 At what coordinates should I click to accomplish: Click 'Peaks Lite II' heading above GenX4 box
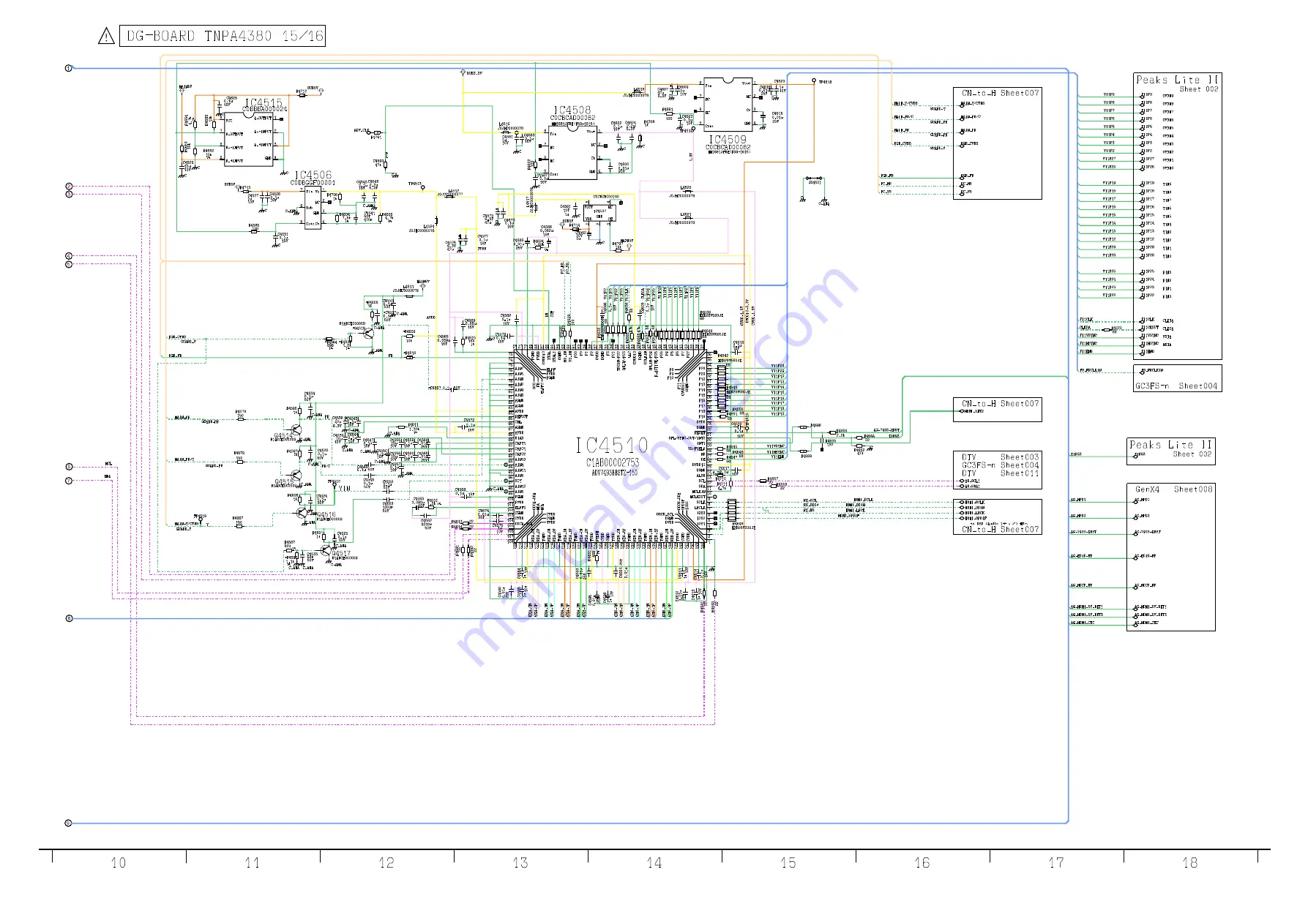[1170, 445]
